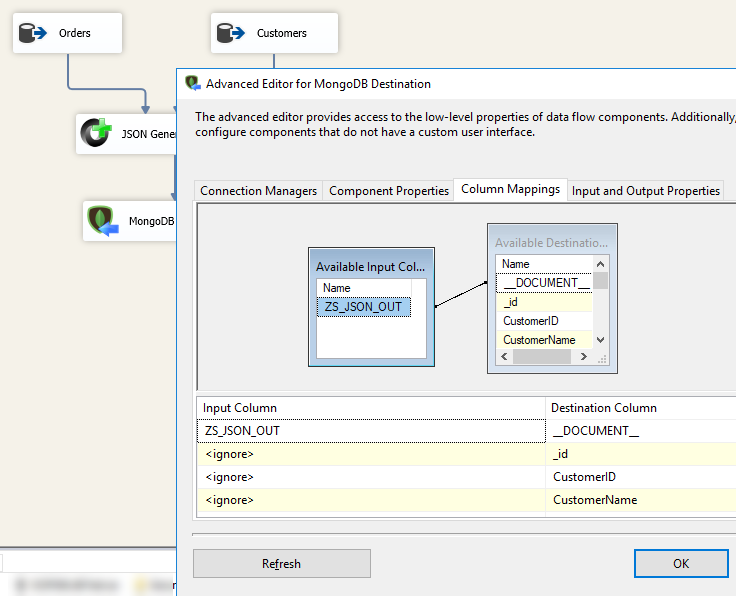Select __DOCUMENT__ in Available Destination Columns list
The height and width of the screenshot is (596, 736).
click(544, 283)
